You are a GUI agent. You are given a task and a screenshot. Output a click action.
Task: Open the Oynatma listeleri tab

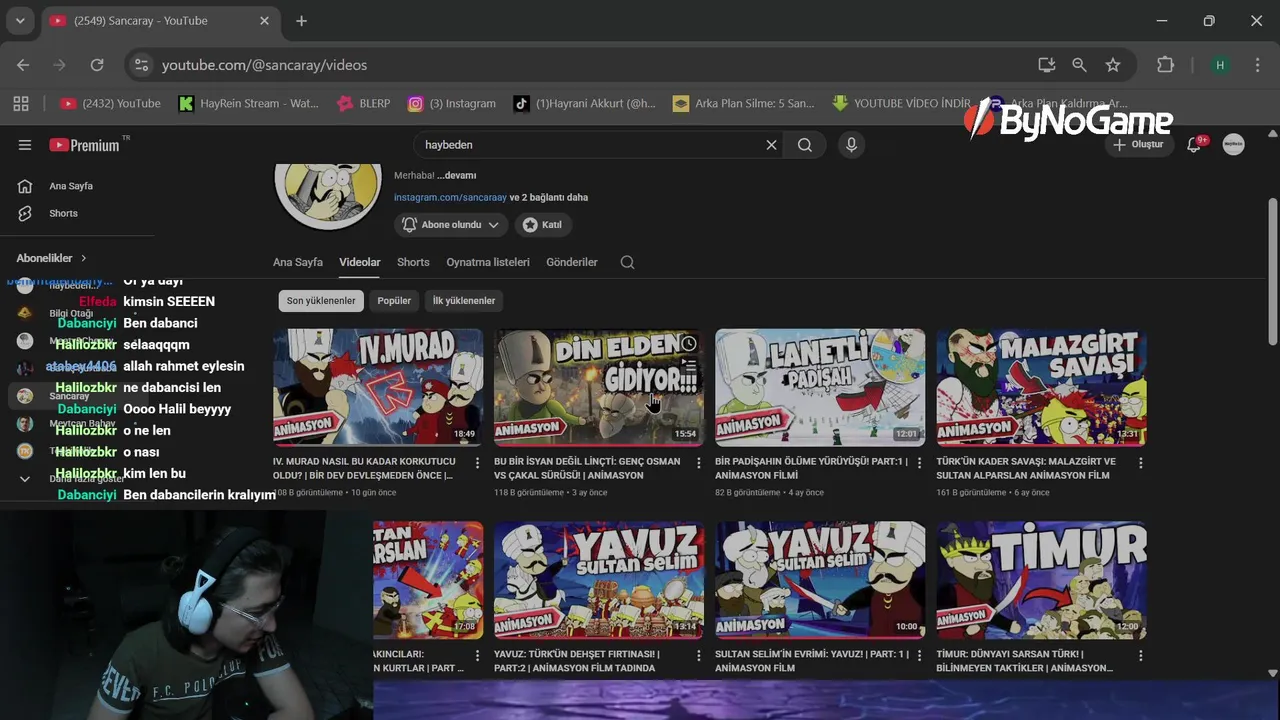[488, 262]
